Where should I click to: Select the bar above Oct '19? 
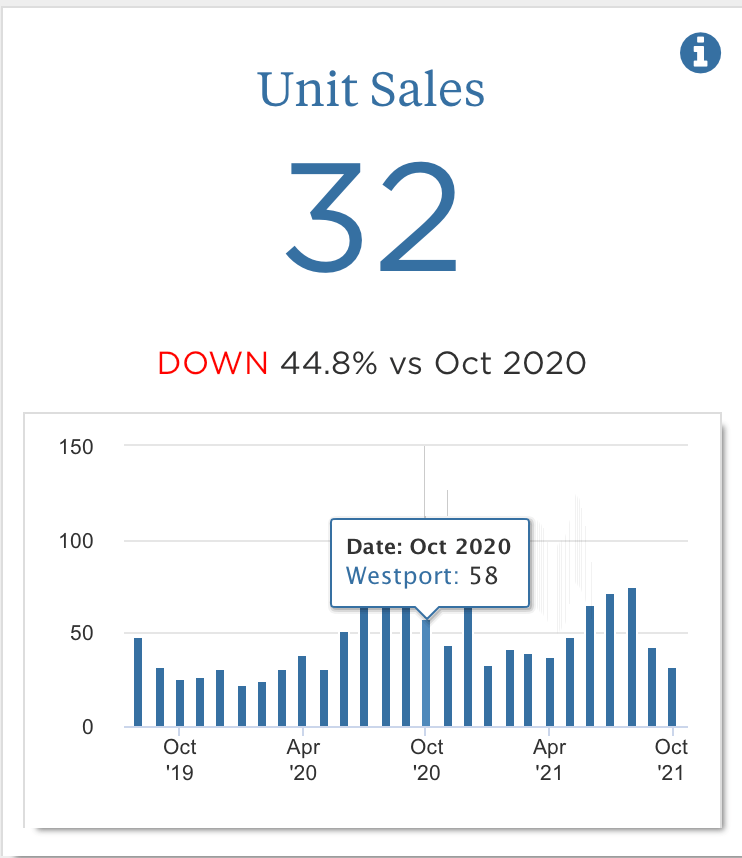(180, 703)
